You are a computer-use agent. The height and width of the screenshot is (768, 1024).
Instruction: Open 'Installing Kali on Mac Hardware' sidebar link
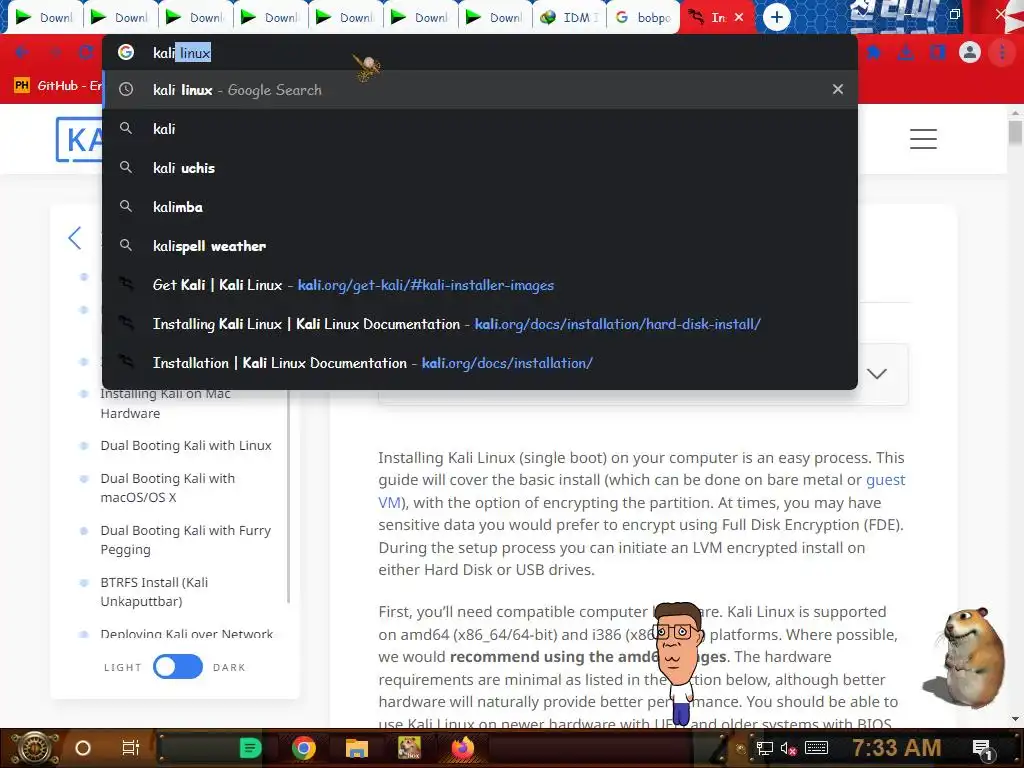pyautogui.click(x=165, y=404)
